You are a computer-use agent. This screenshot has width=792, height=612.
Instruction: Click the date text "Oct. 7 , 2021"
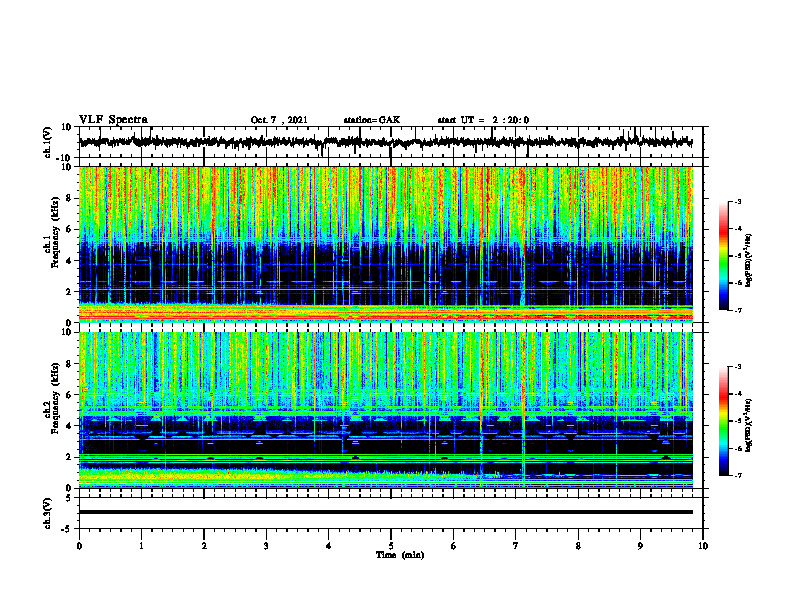click(x=279, y=120)
